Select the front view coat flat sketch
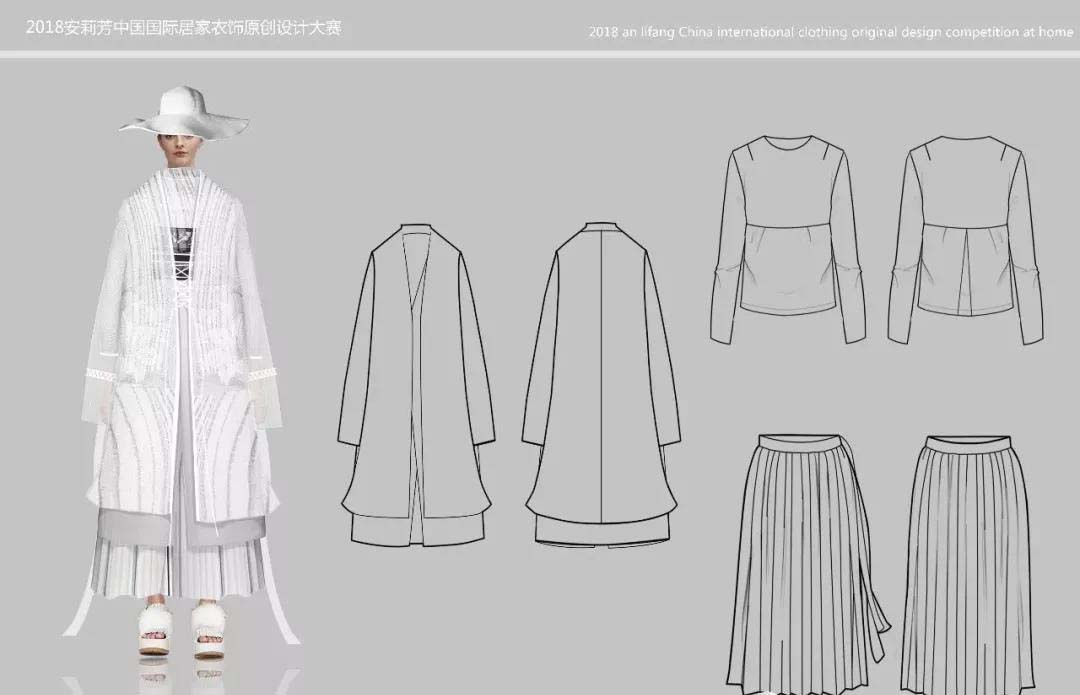The width and height of the screenshot is (1080, 695). click(416, 384)
